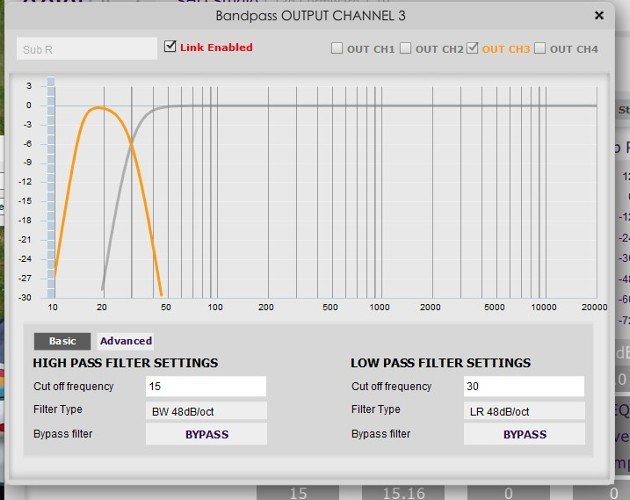The height and width of the screenshot is (500, 630).
Task: Open the LR 48dB/oct filter type dropdown
Action: coord(523,411)
